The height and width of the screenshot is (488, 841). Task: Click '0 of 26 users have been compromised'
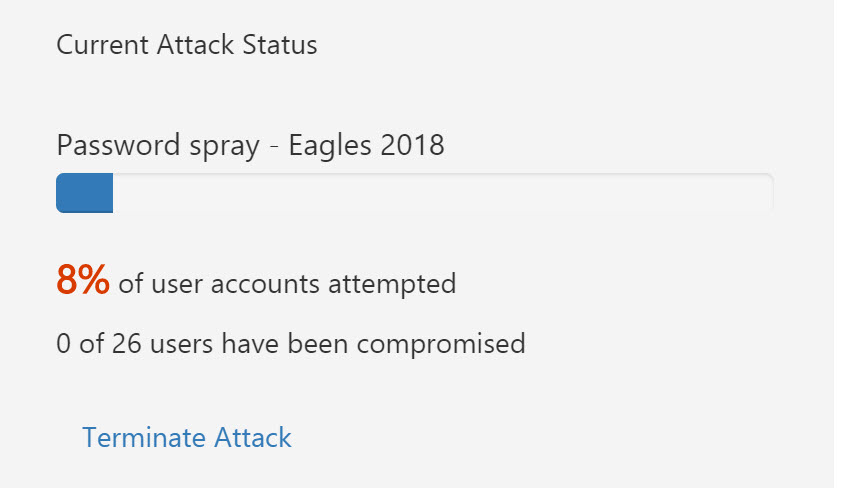(x=290, y=344)
